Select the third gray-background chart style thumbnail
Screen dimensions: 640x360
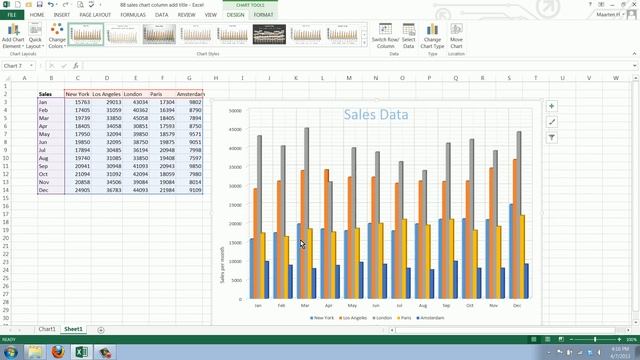coord(159,34)
